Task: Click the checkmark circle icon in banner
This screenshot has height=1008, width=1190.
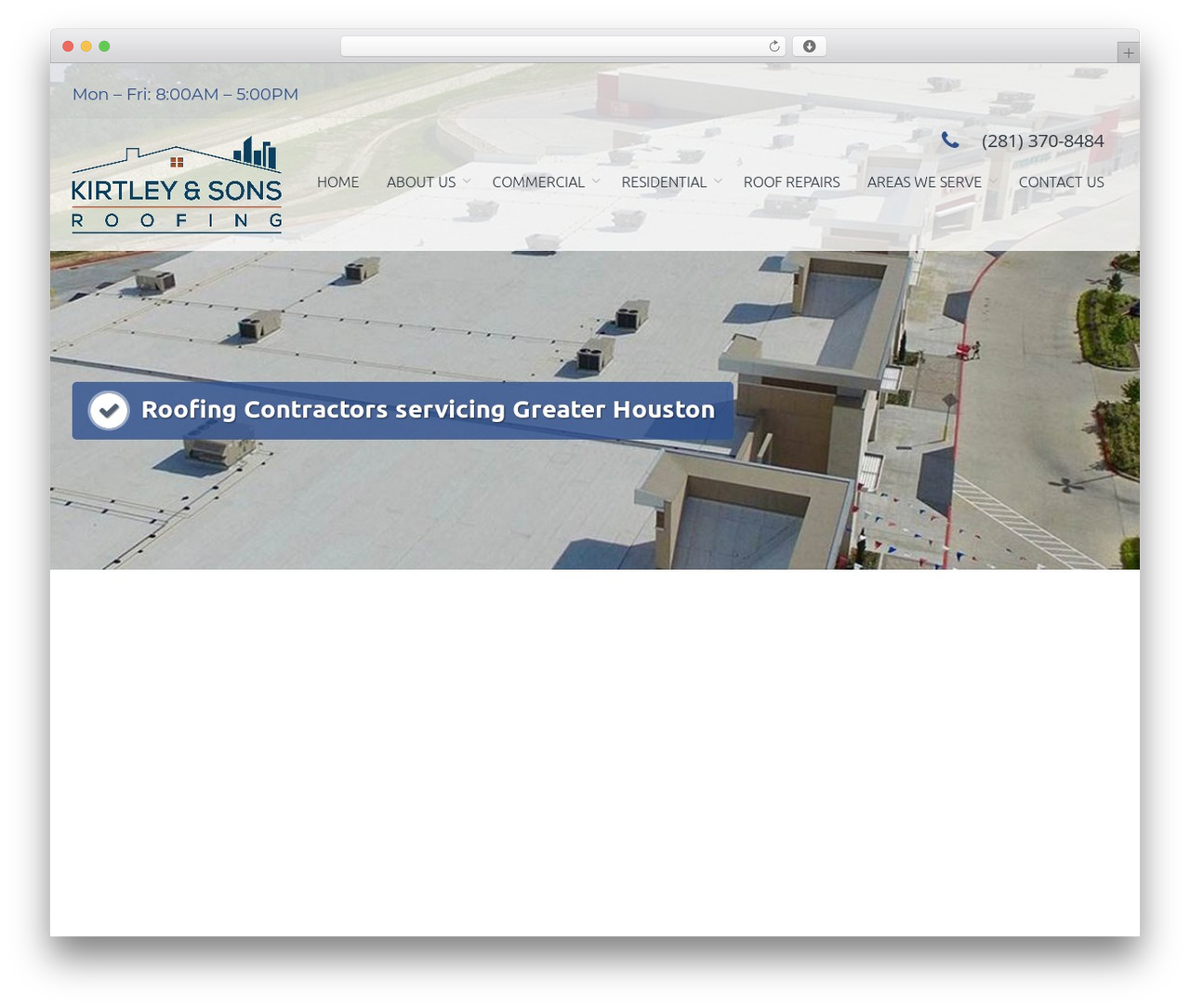Action: (109, 410)
